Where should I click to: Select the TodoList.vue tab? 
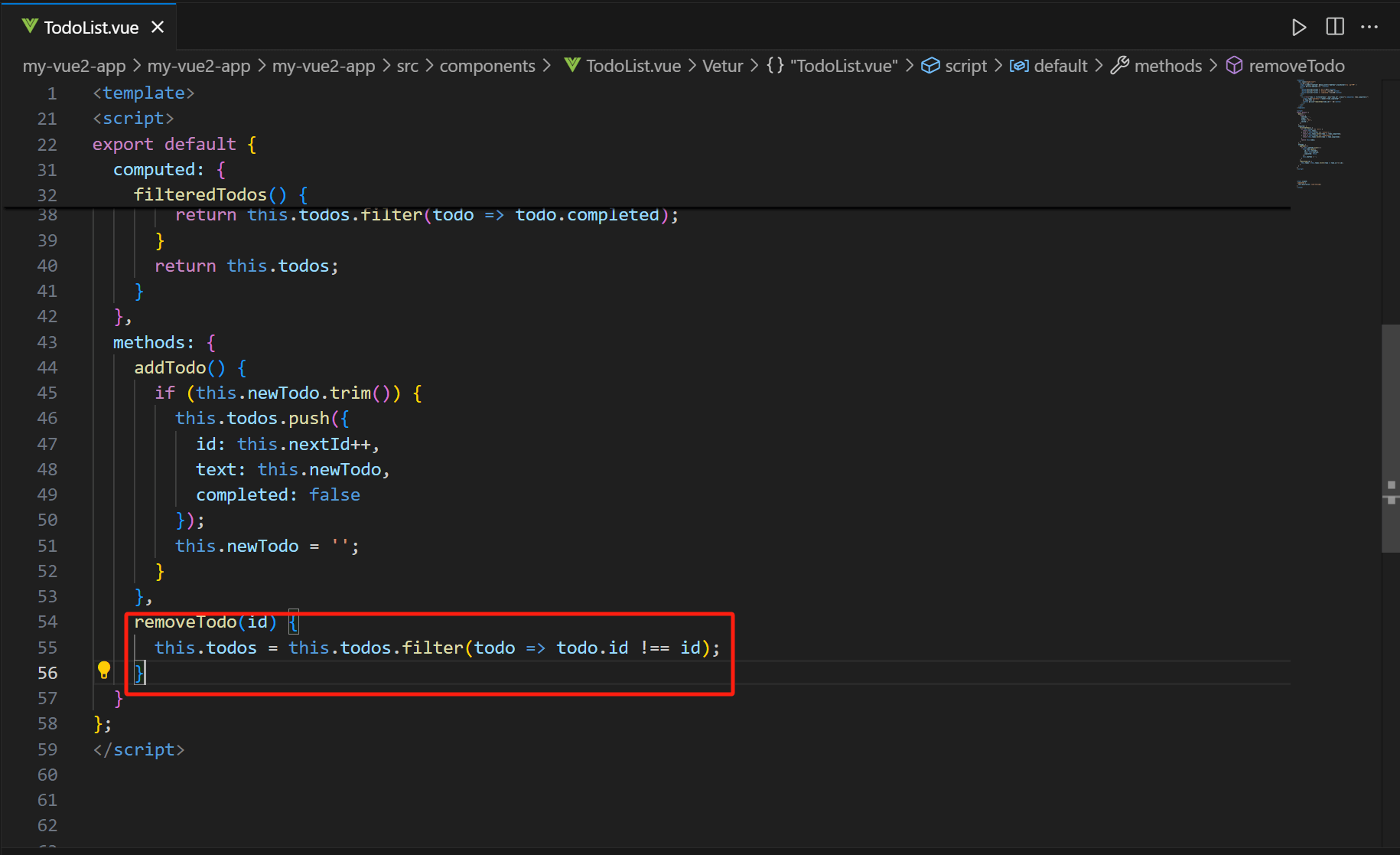pyautogui.click(x=90, y=28)
